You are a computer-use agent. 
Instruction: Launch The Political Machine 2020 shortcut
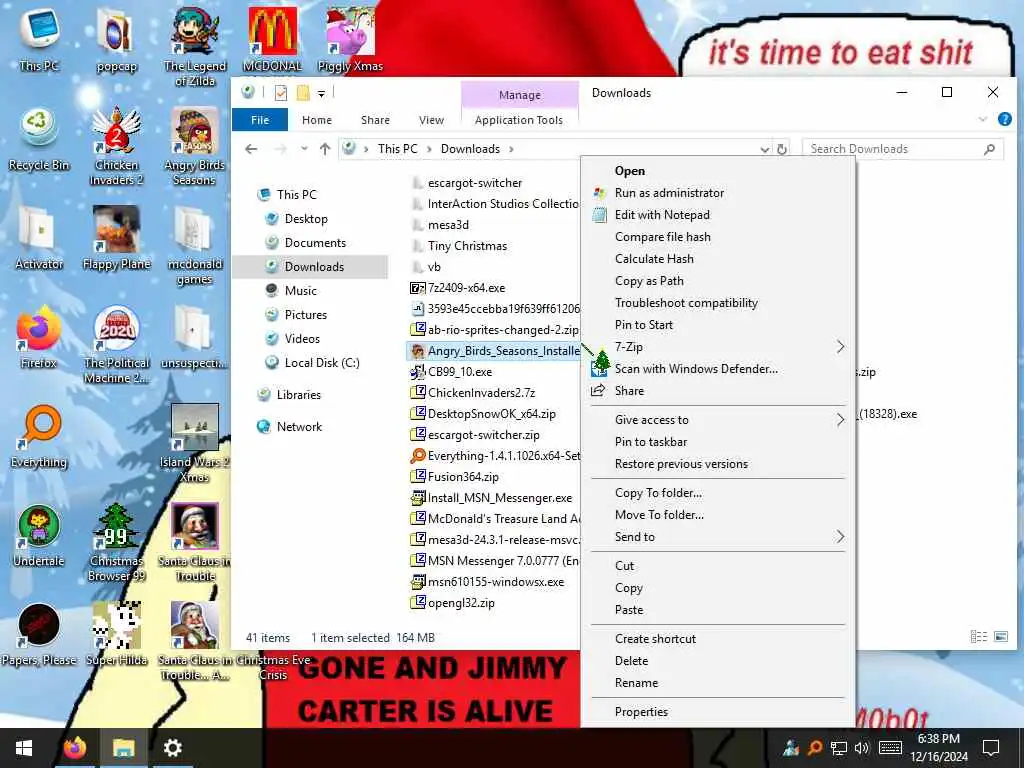(116, 345)
